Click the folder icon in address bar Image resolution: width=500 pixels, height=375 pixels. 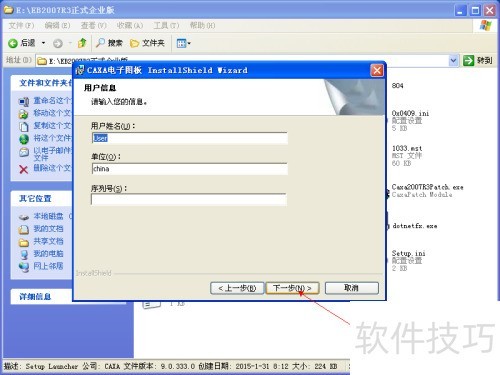tap(42, 61)
